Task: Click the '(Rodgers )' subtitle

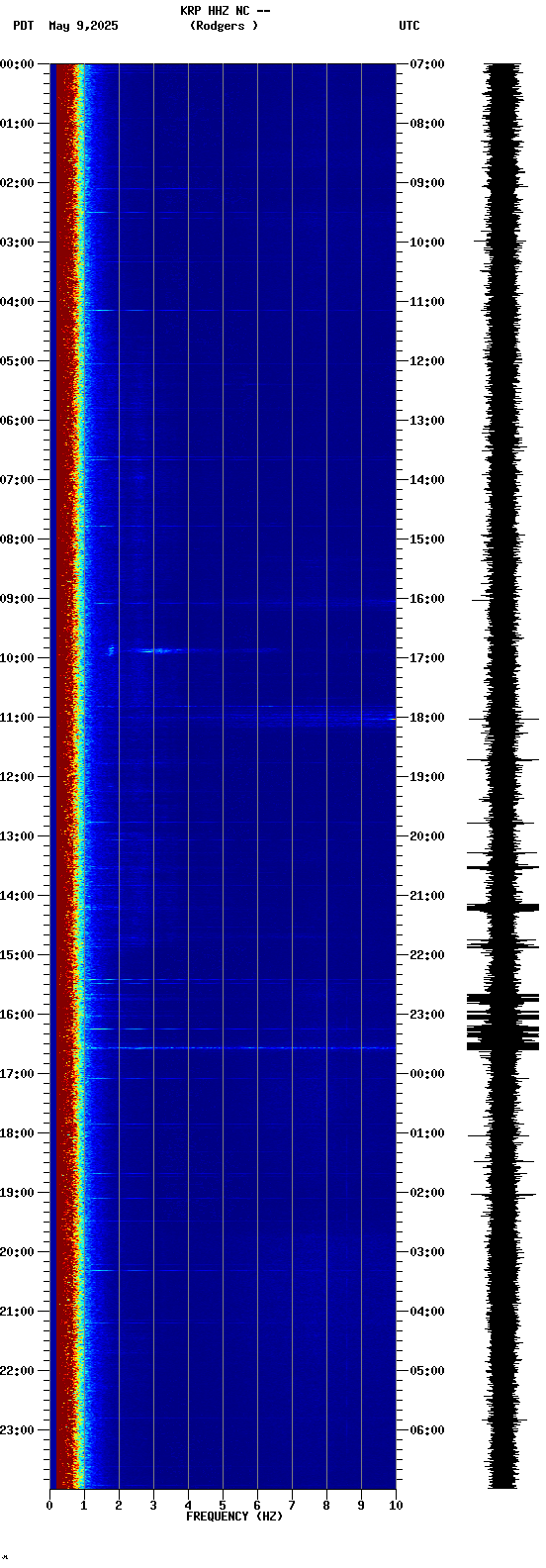Action: click(225, 26)
